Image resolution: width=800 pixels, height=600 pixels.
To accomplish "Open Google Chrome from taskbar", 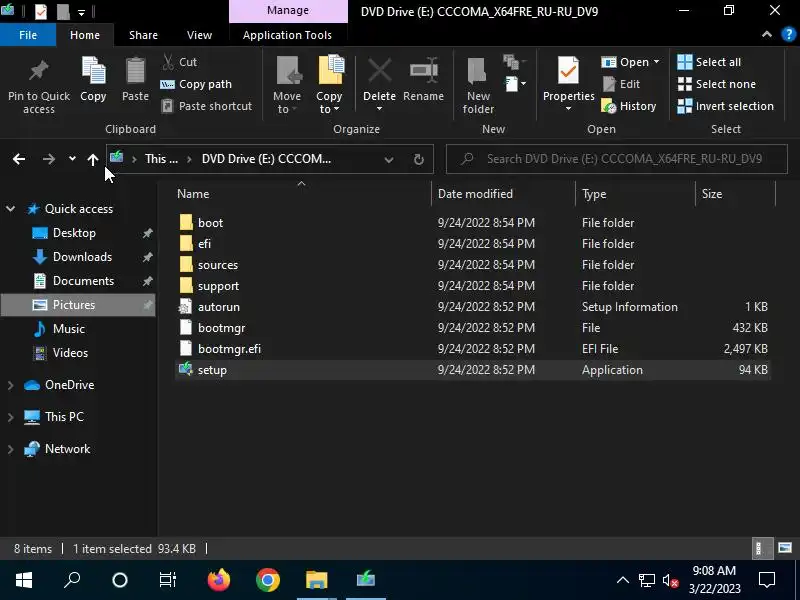I will click(x=268, y=580).
